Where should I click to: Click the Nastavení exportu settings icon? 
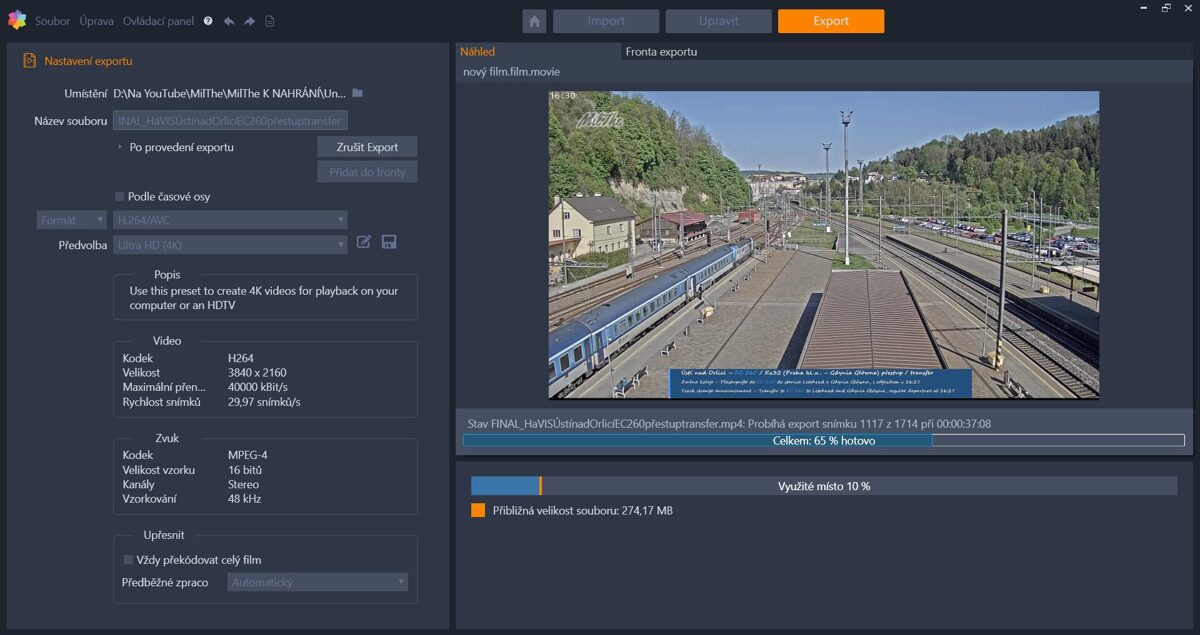click(29, 61)
